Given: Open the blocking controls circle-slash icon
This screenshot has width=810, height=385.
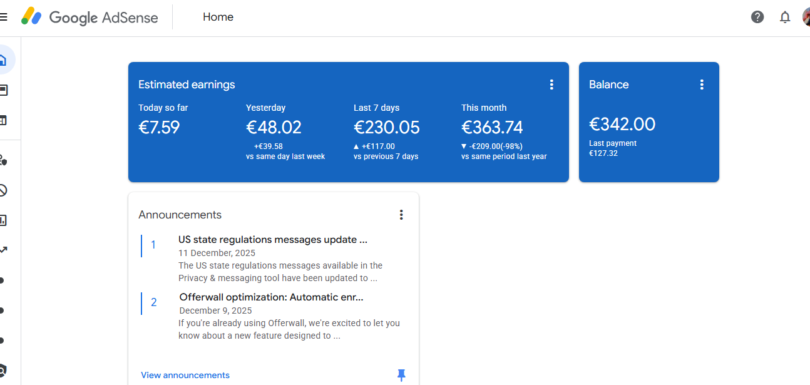Looking at the screenshot, I should (3, 191).
